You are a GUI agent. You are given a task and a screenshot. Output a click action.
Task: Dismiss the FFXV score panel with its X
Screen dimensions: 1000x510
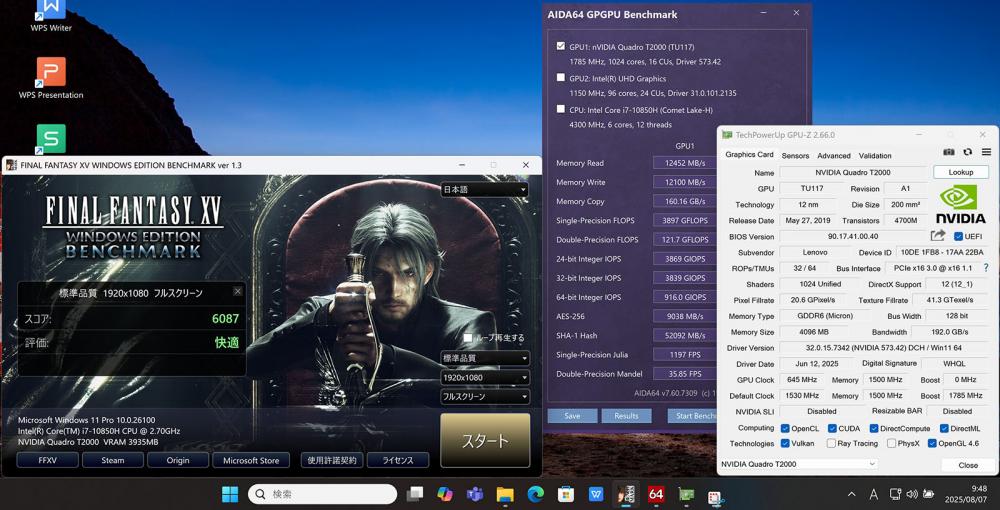point(238,291)
